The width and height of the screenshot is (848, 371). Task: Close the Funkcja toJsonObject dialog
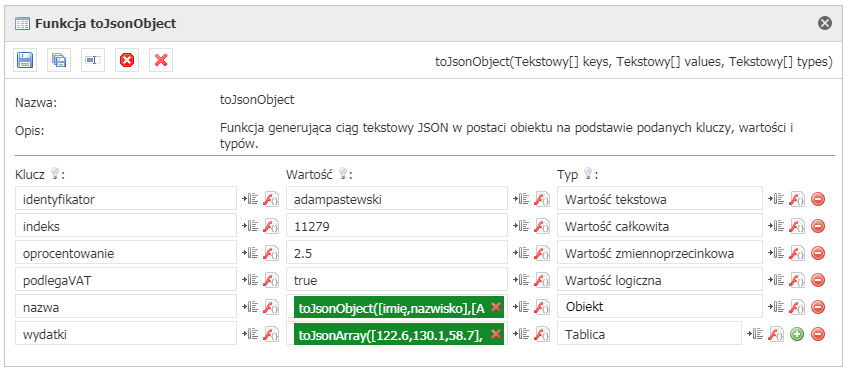(824, 23)
